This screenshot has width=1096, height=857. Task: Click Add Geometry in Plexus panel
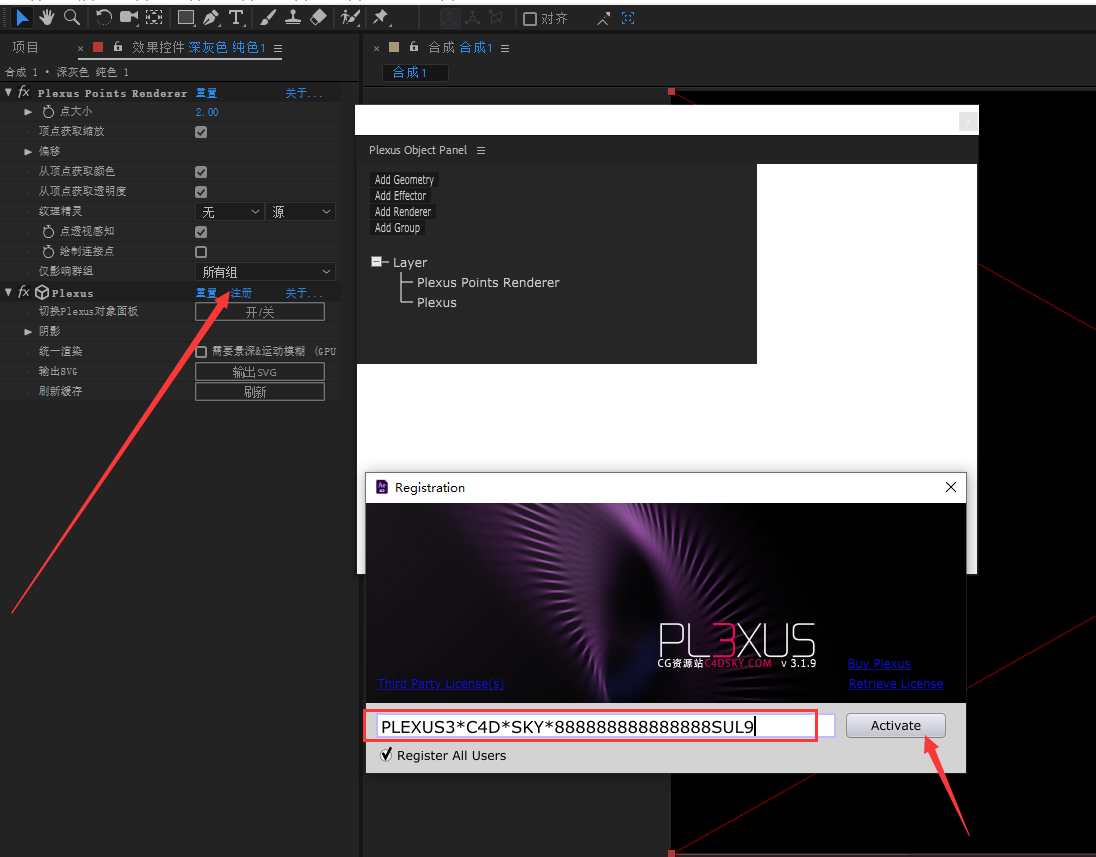404,180
